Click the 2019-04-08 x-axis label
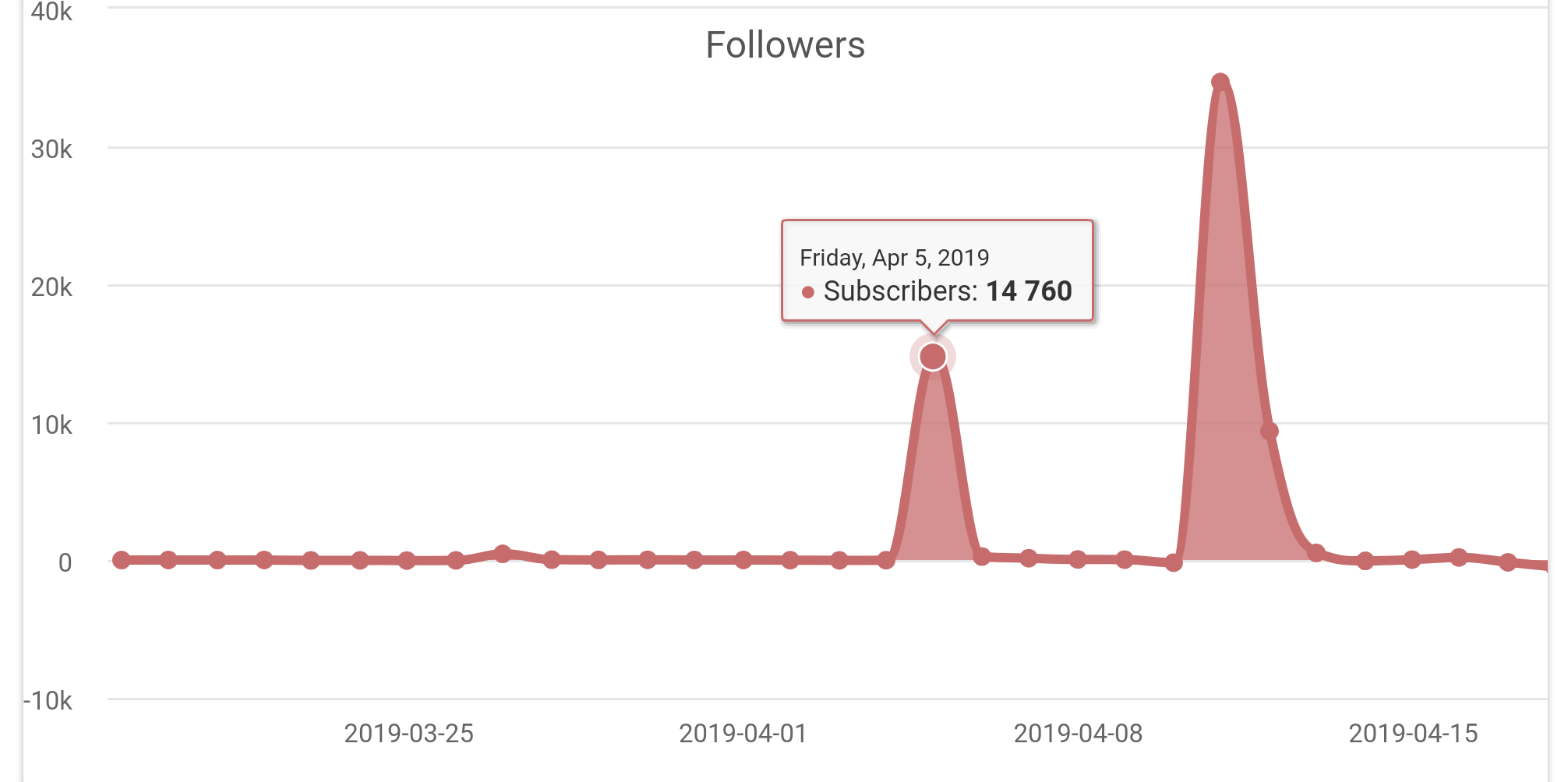This screenshot has width=1568, height=782. pos(1078,734)
